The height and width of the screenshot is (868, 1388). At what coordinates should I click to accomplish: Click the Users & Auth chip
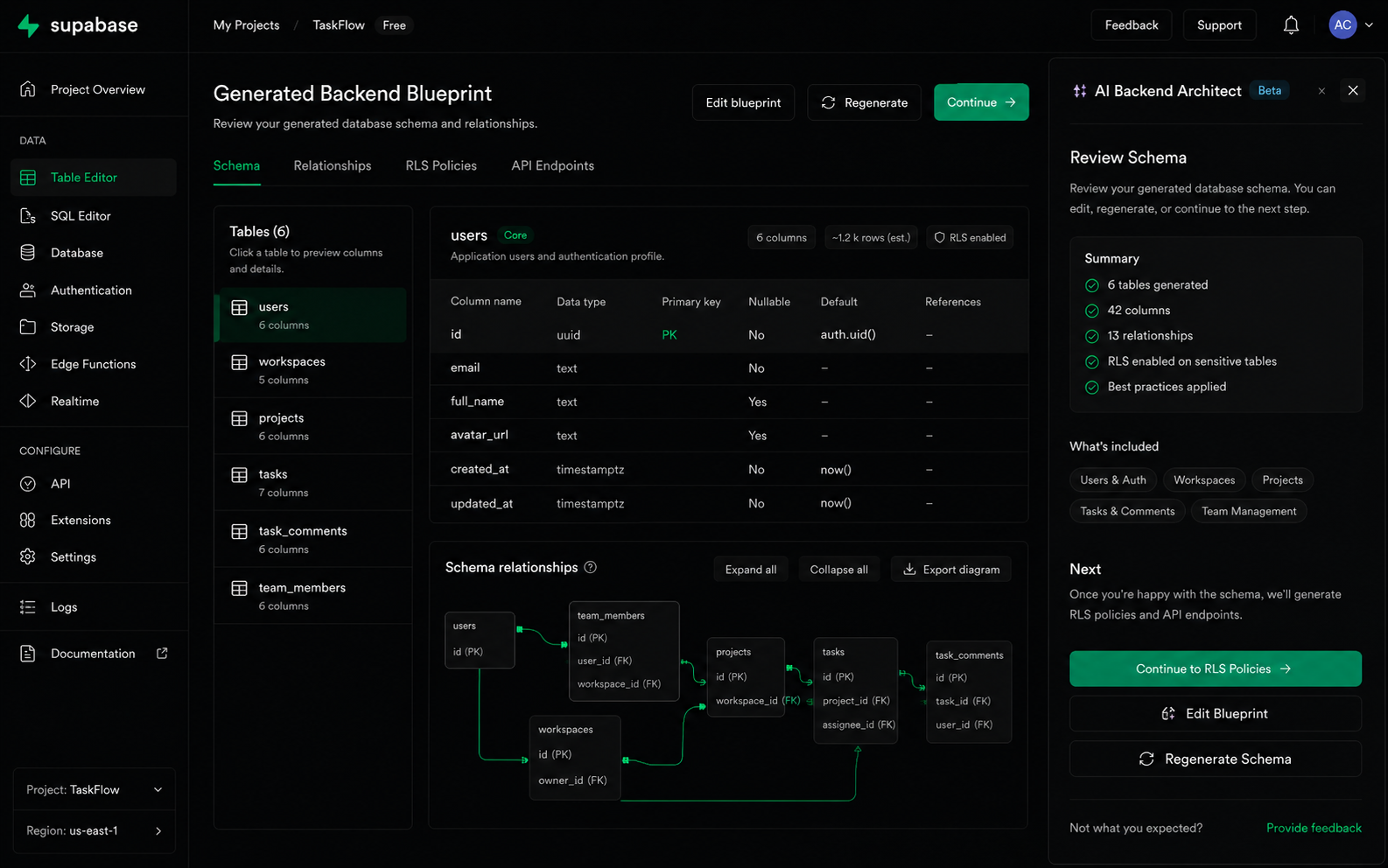[x=1113, y=479]
